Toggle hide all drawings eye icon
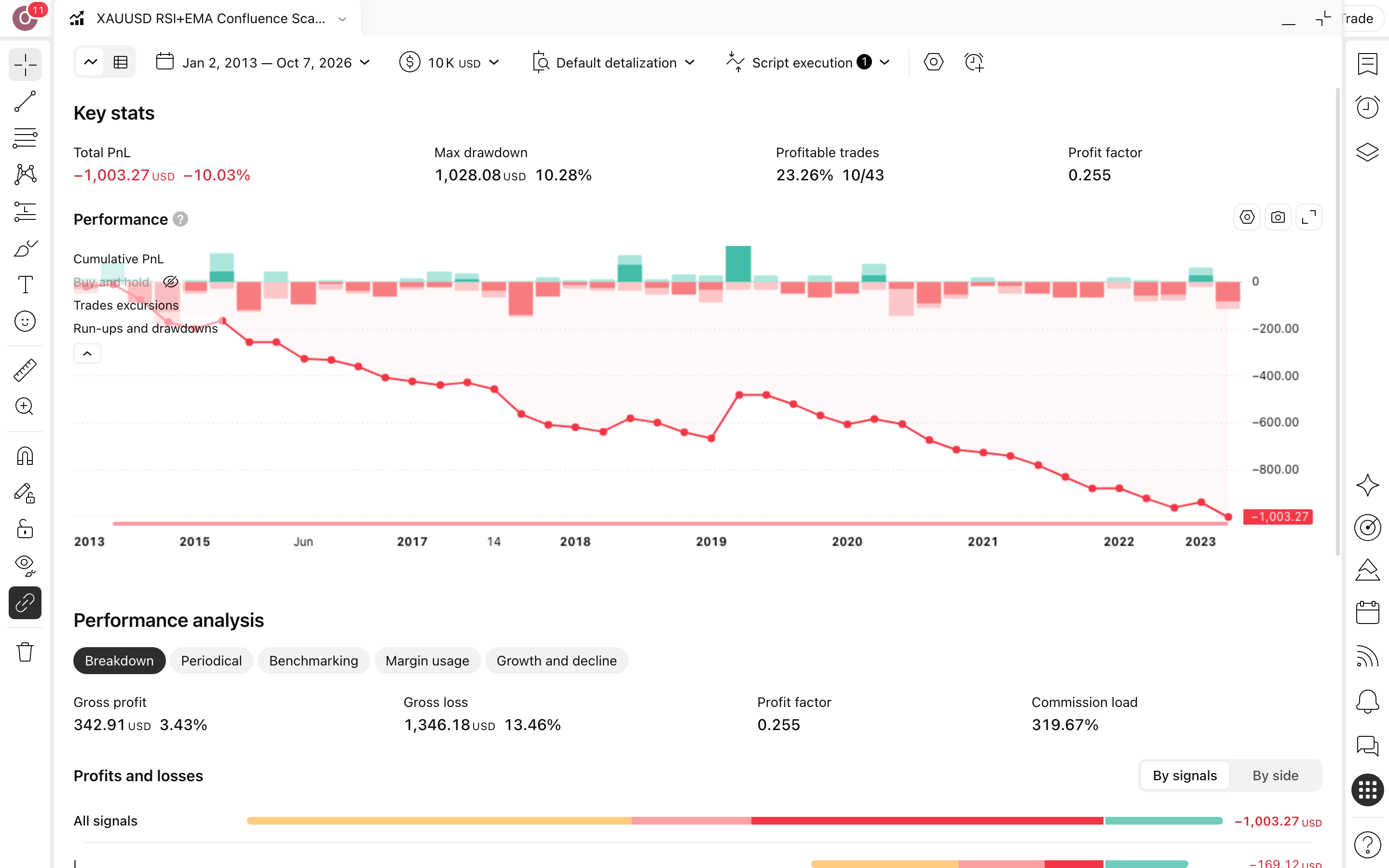The width and height of the screenshot is (1389, 868). (x=25, y=566)
